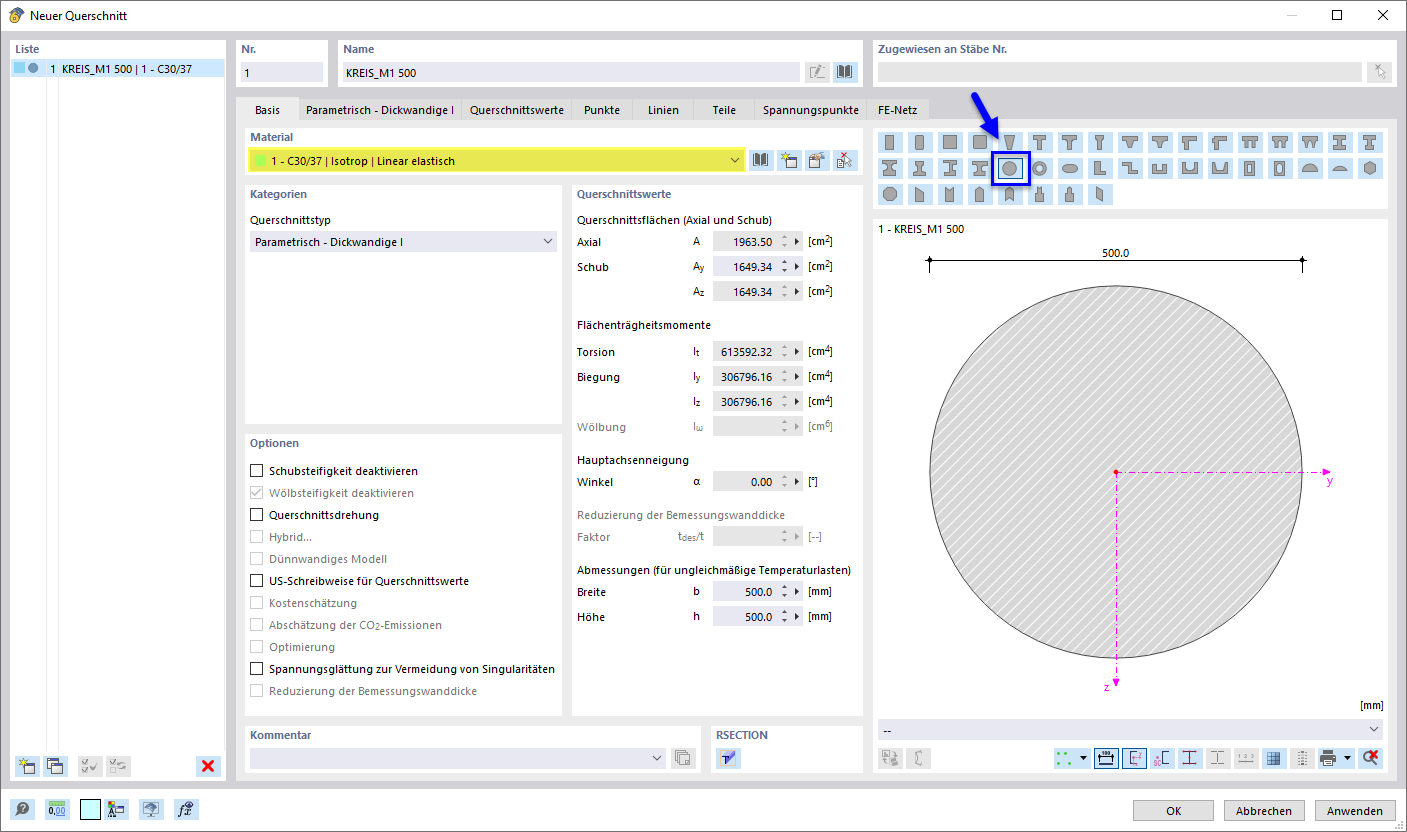
Task: Open the help speech-bubble icon
Action: (22, 809)
